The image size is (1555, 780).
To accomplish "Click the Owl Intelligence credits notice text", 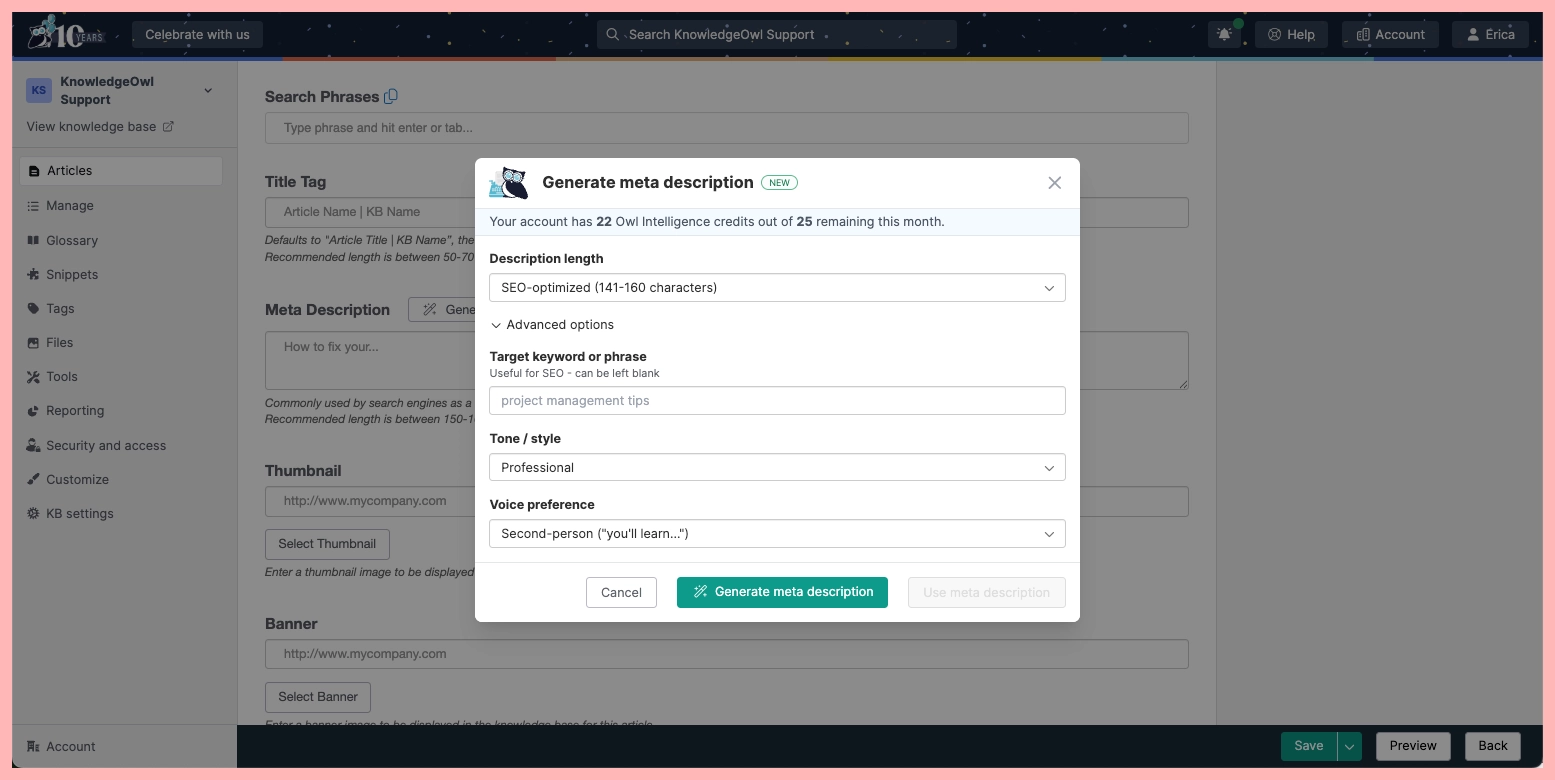I will 717,222.
